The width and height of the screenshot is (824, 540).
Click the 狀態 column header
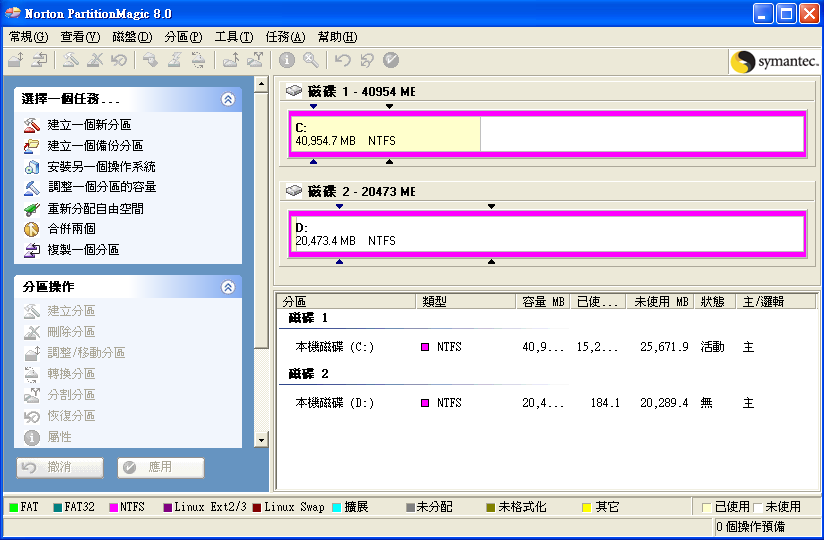tap(715, 302)
